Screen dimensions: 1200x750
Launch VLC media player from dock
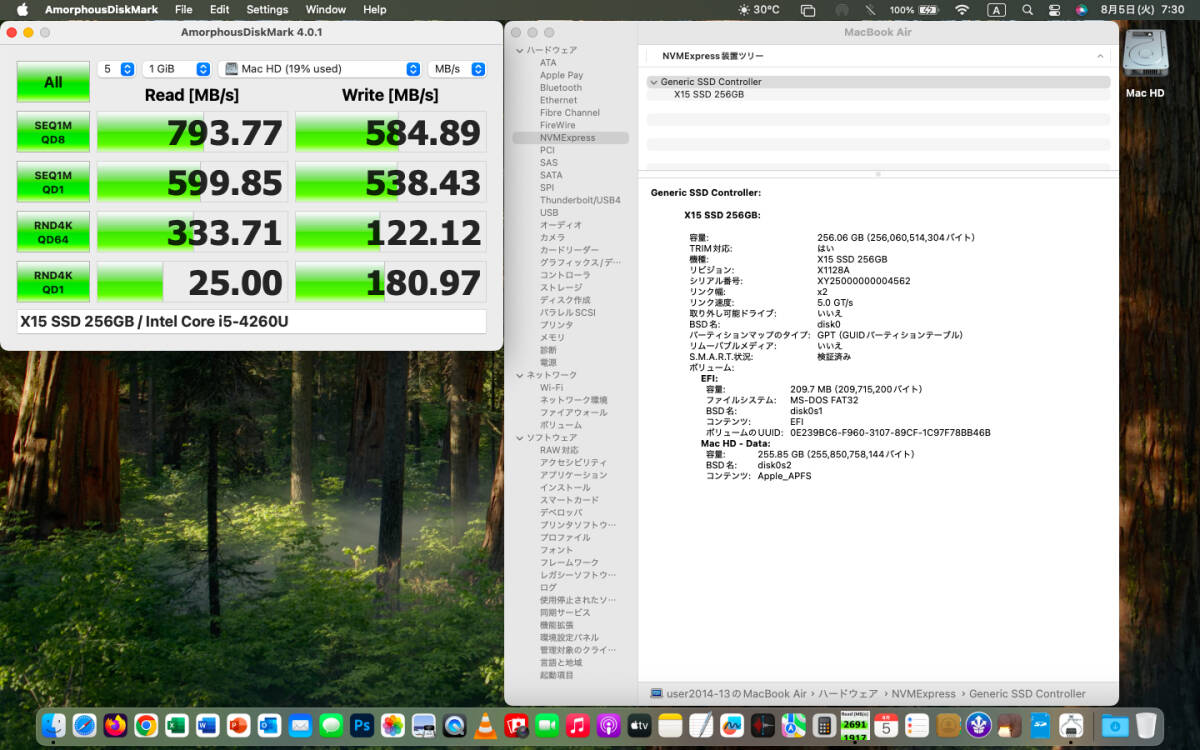pos(485,725)
